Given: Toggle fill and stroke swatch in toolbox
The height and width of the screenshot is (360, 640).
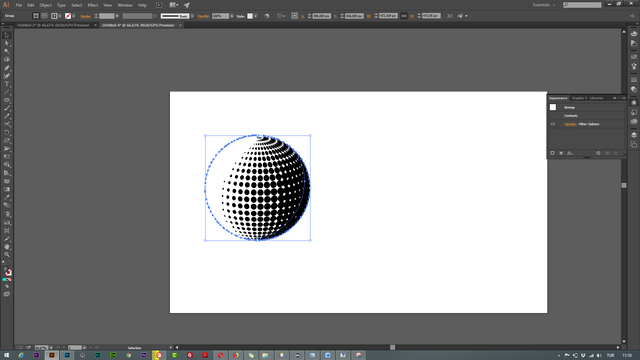Looking at the screenshot, I should click(x=7, y=272).
